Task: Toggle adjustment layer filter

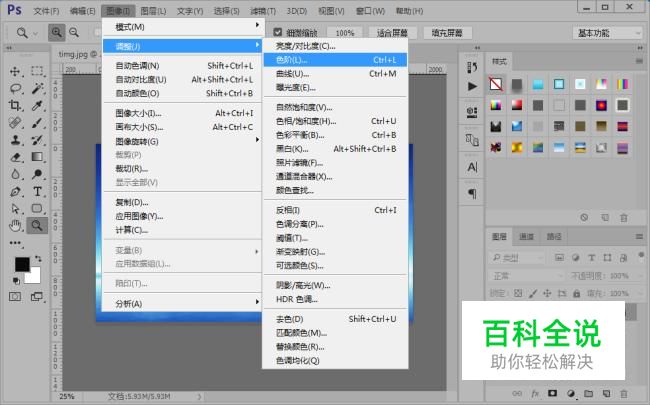Action: point(575,257)
